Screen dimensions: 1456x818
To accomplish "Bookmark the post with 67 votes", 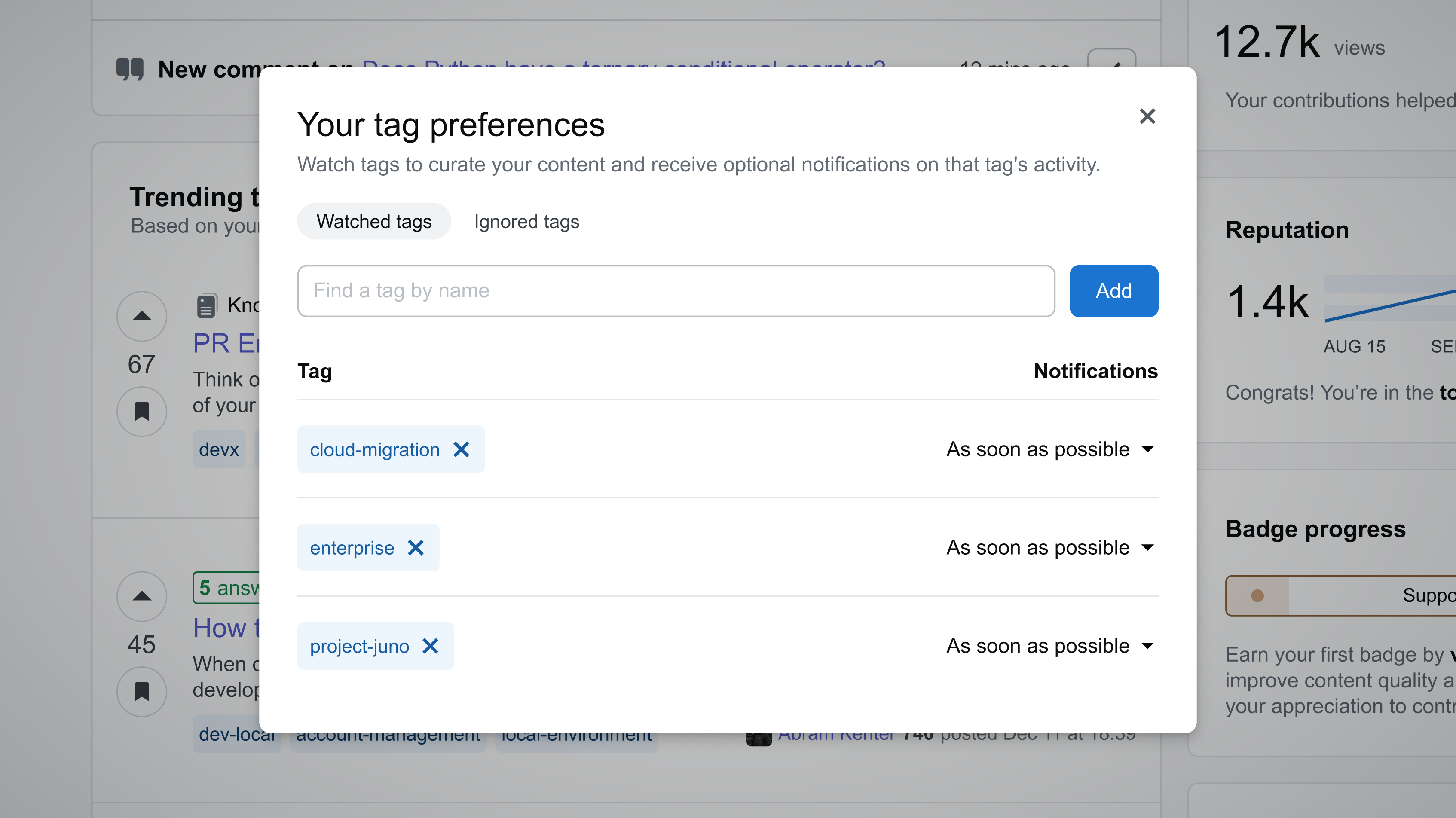I will [x=142, y=411].
